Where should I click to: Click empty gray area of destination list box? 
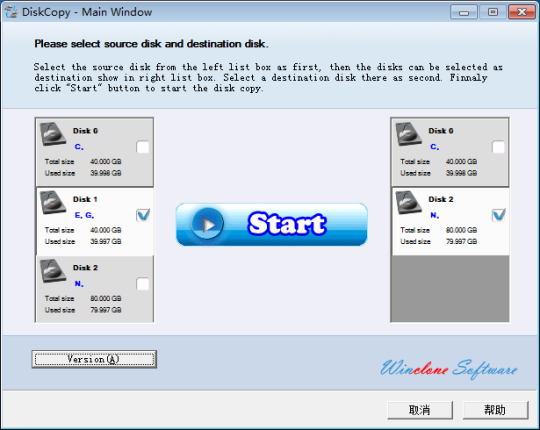click(450, 289)
